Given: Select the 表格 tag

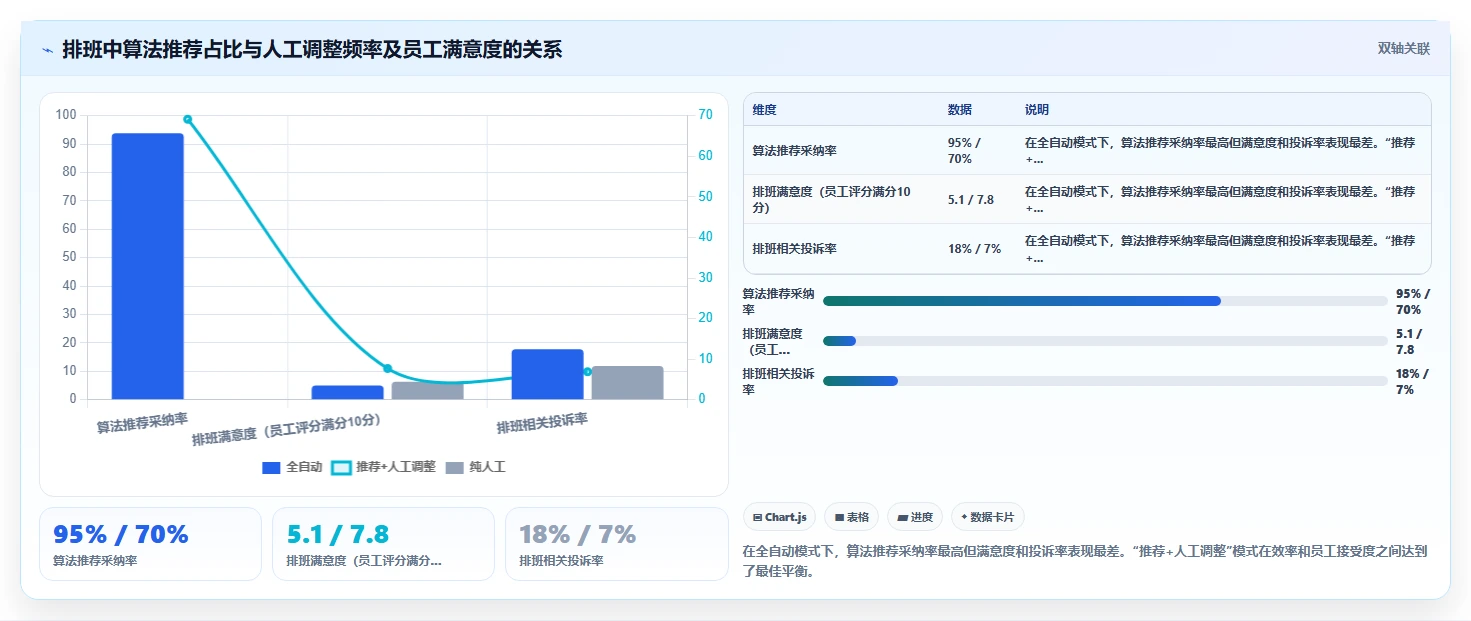Looking at the screenshot, I should [851, 517].
